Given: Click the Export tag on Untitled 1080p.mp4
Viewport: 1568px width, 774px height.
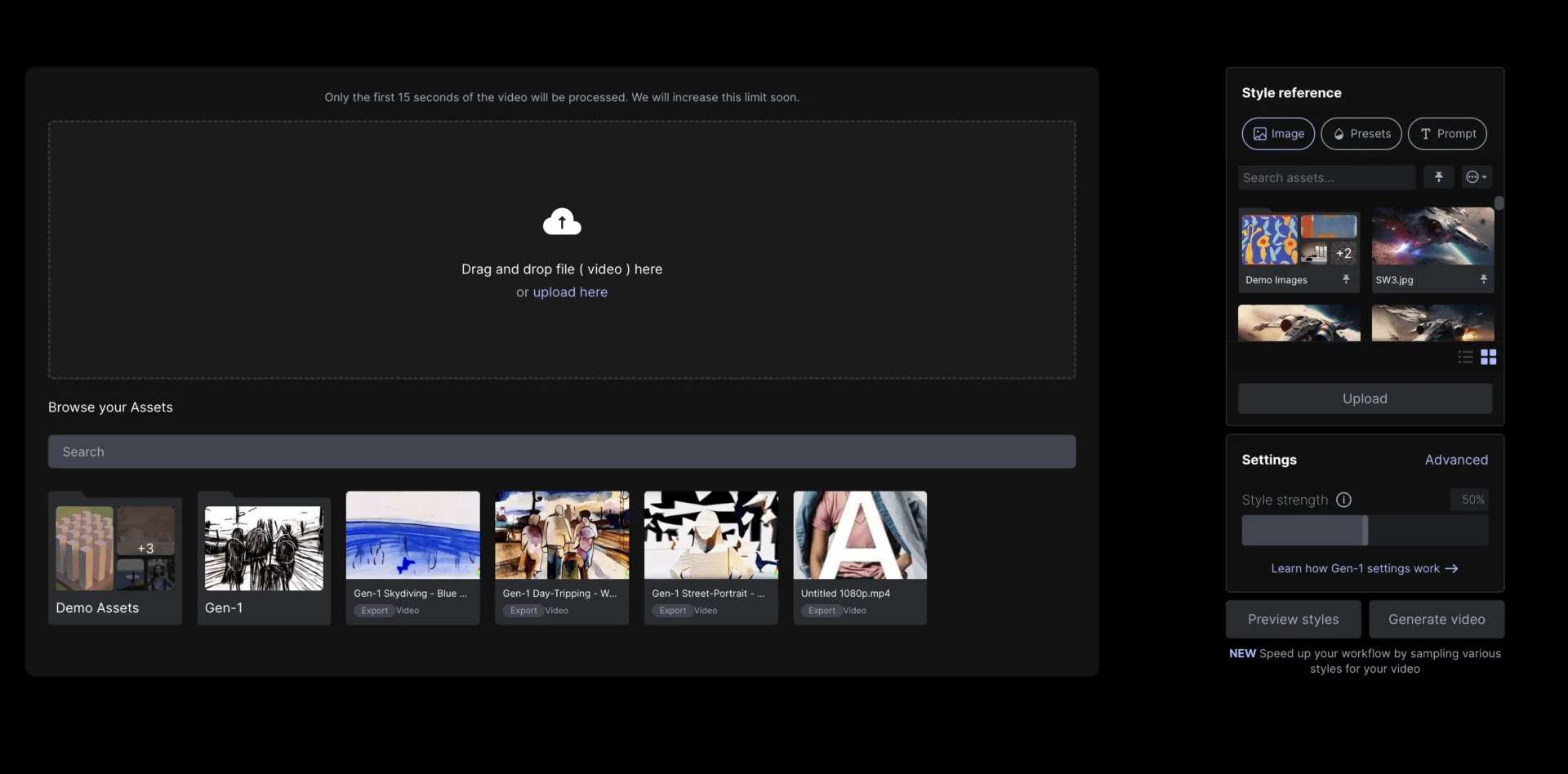Looking at the screenshot, I should [822, 611].
